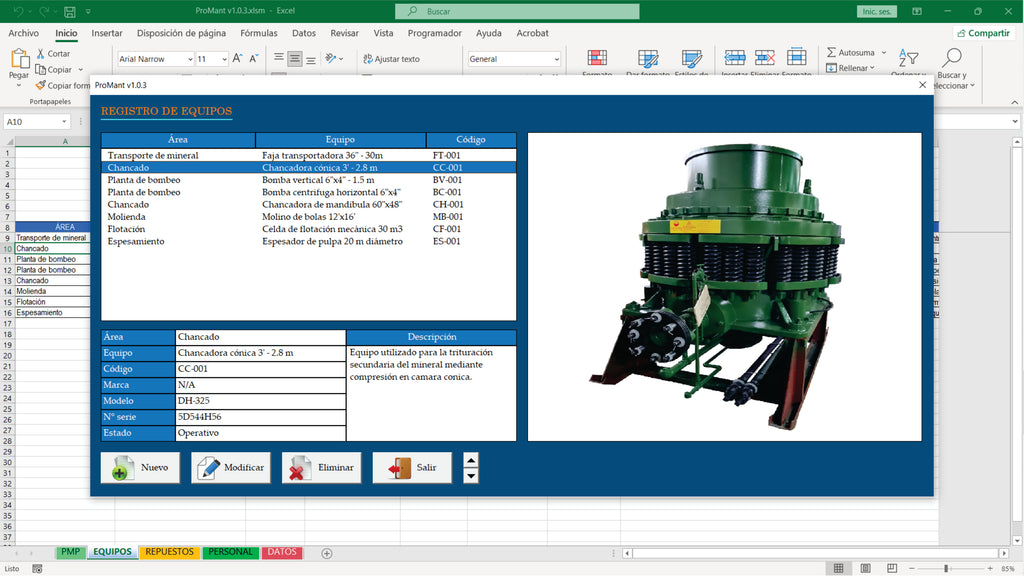Increase font size with the larger A icon
Viewport: 1024px width, 576px height.
[x=238, y=59]
